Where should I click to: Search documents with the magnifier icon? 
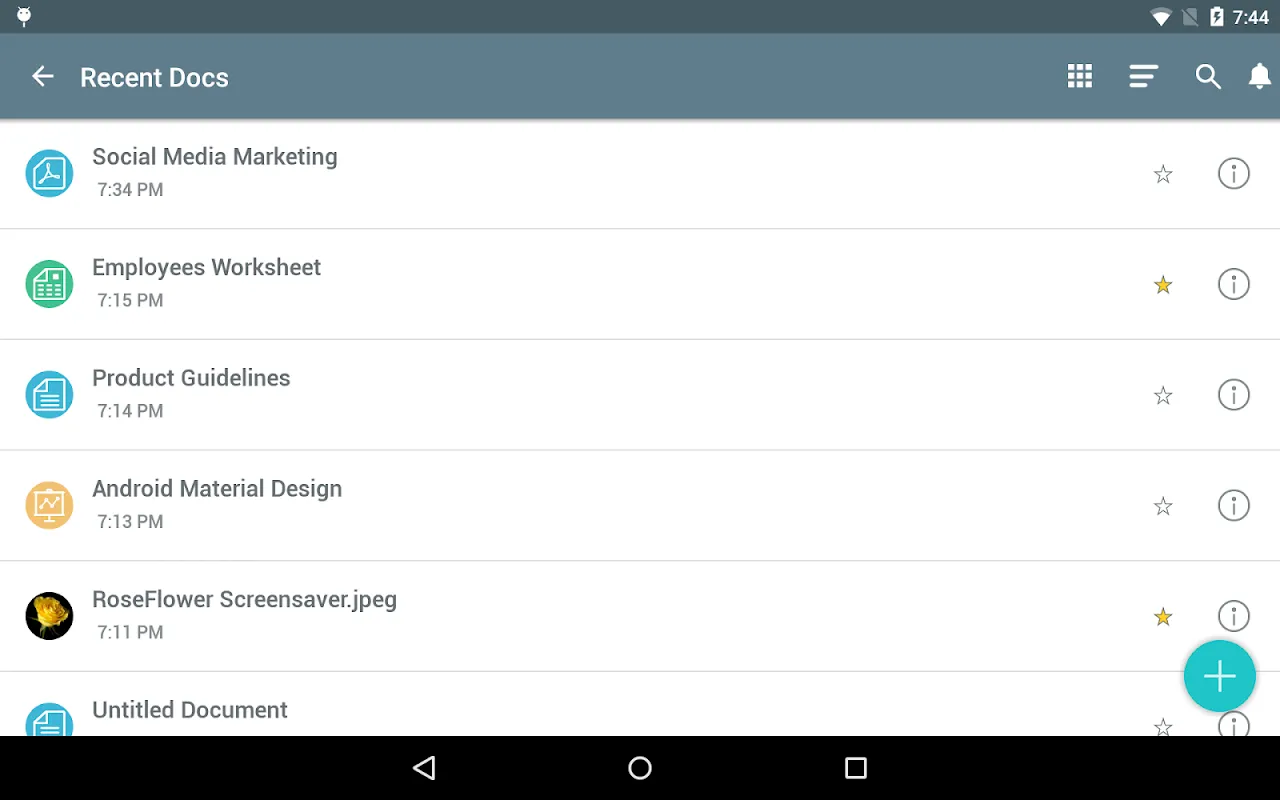[1208, 77]
